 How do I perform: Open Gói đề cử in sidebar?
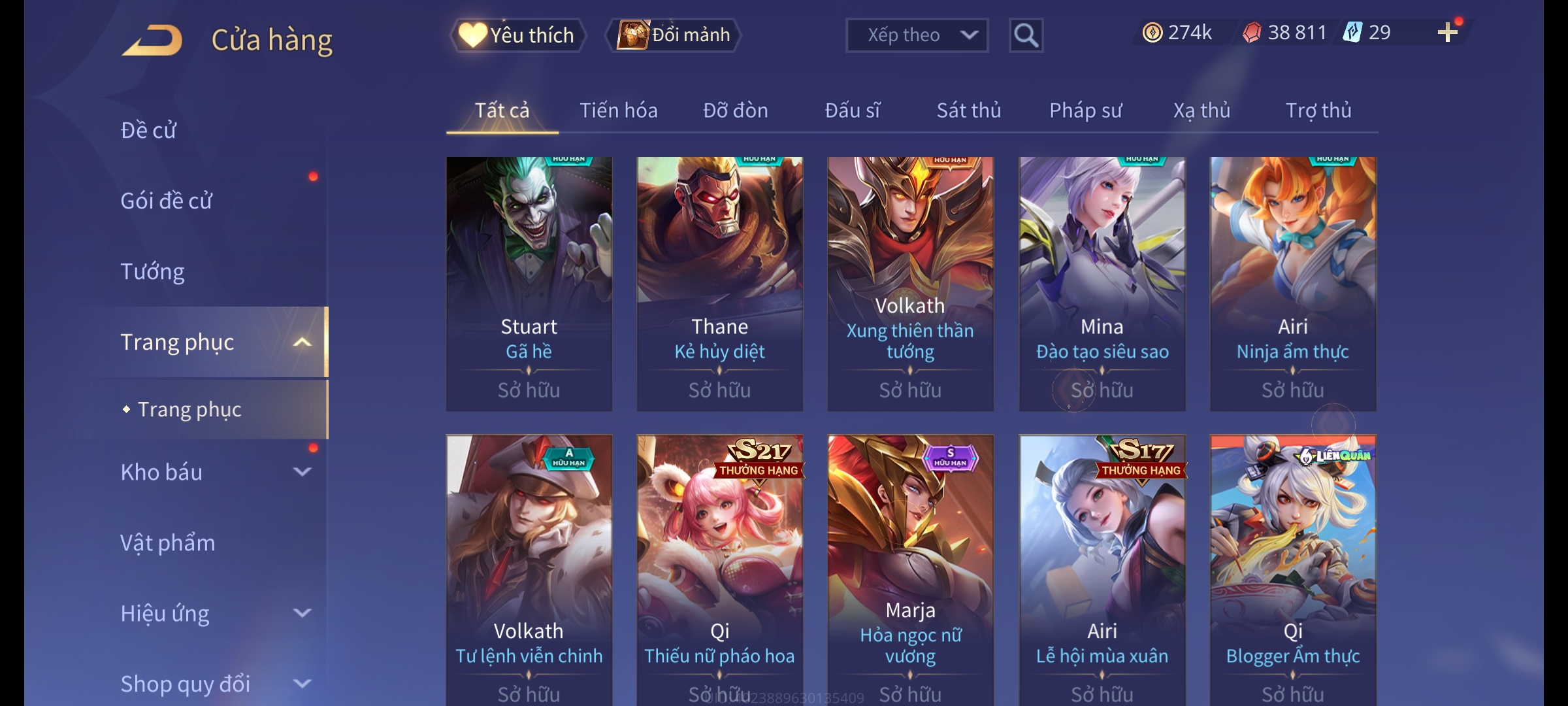click(167, 201)
